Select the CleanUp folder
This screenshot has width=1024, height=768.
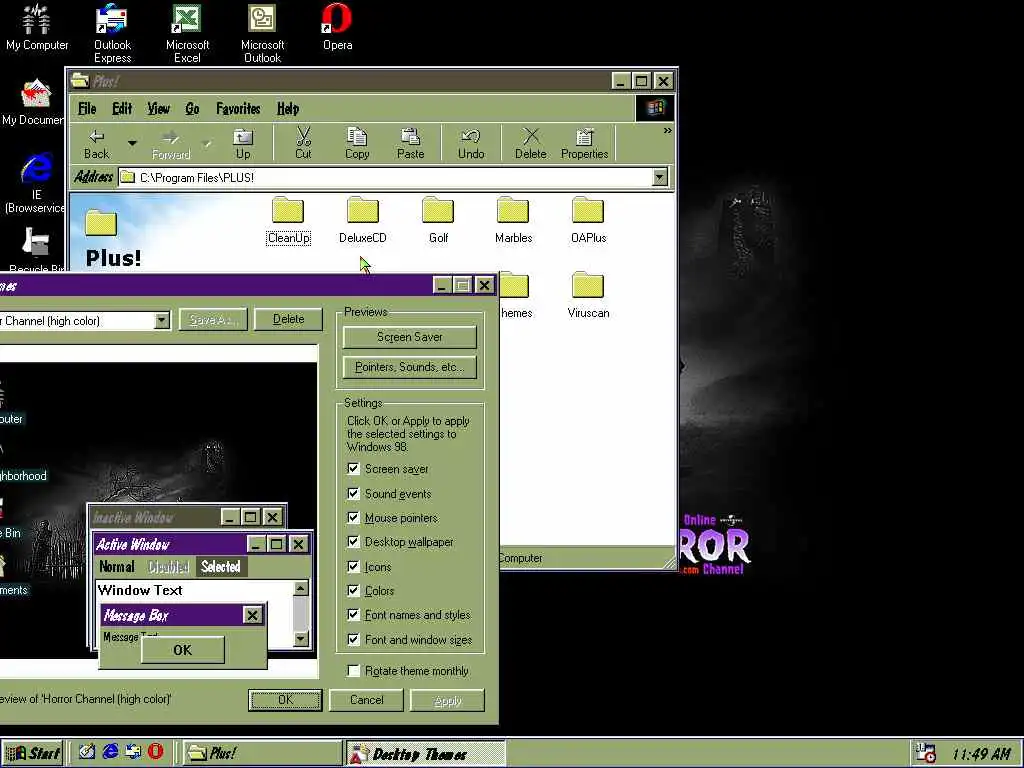(288, 221)
